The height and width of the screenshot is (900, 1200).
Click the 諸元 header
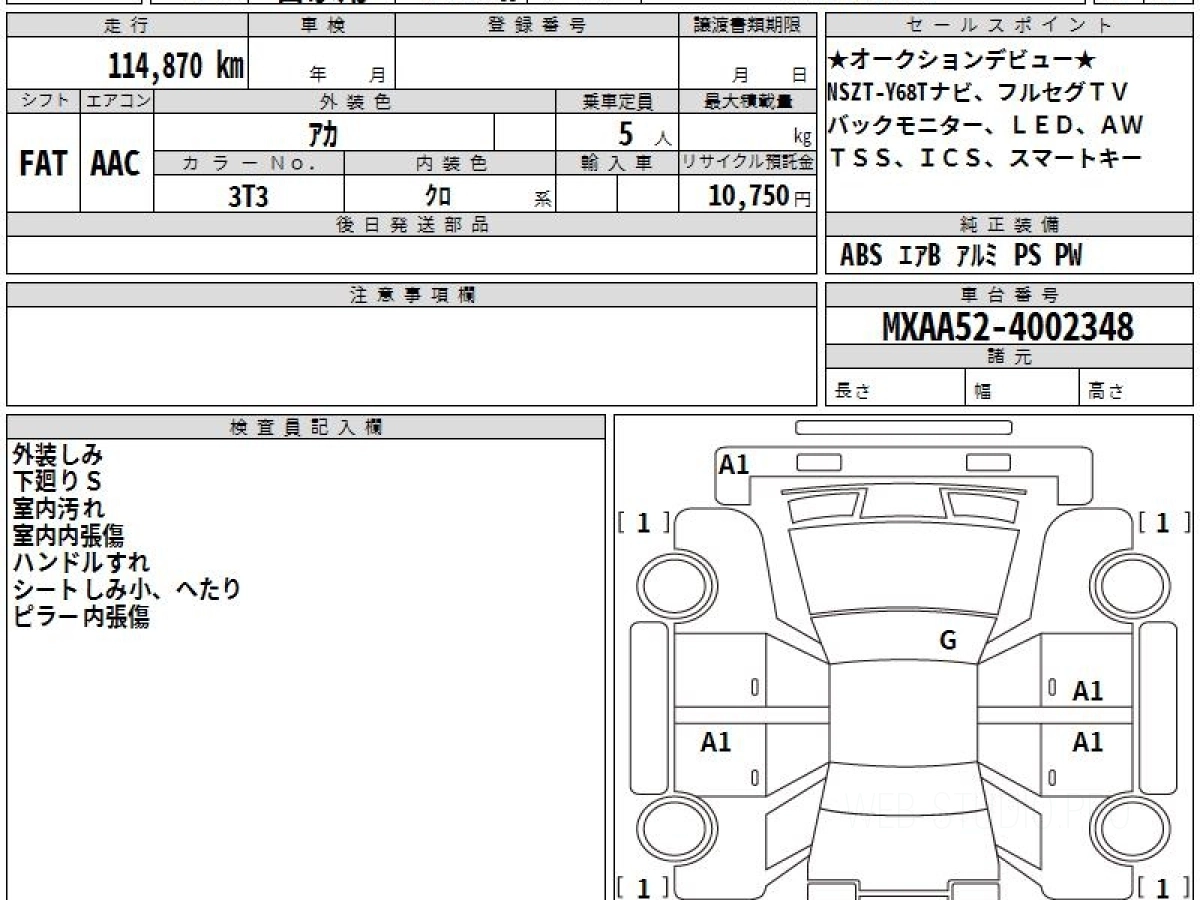point(1009,357)
